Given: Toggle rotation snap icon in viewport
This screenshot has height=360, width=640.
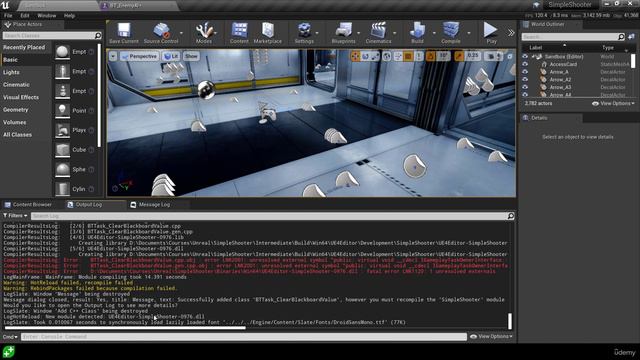Looking at the screenshot, I should (430, 56).
